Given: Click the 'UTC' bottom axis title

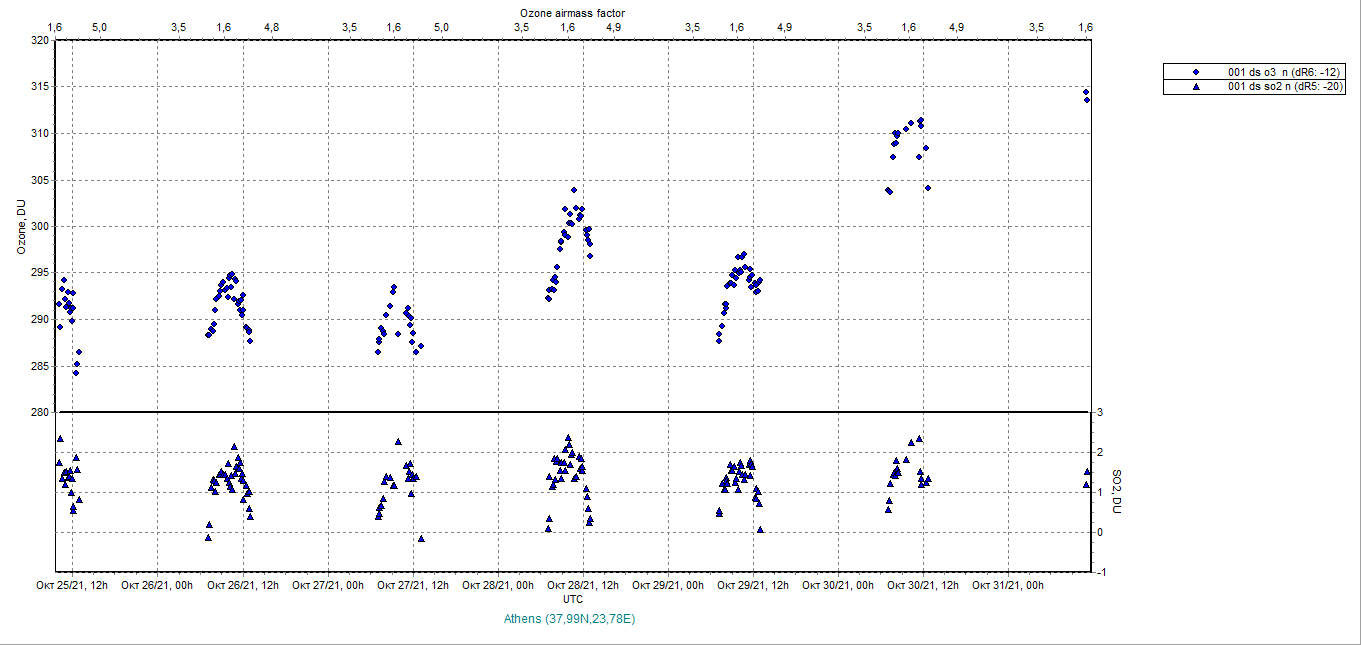Looking at the screenshot, I should coord(573,599).
